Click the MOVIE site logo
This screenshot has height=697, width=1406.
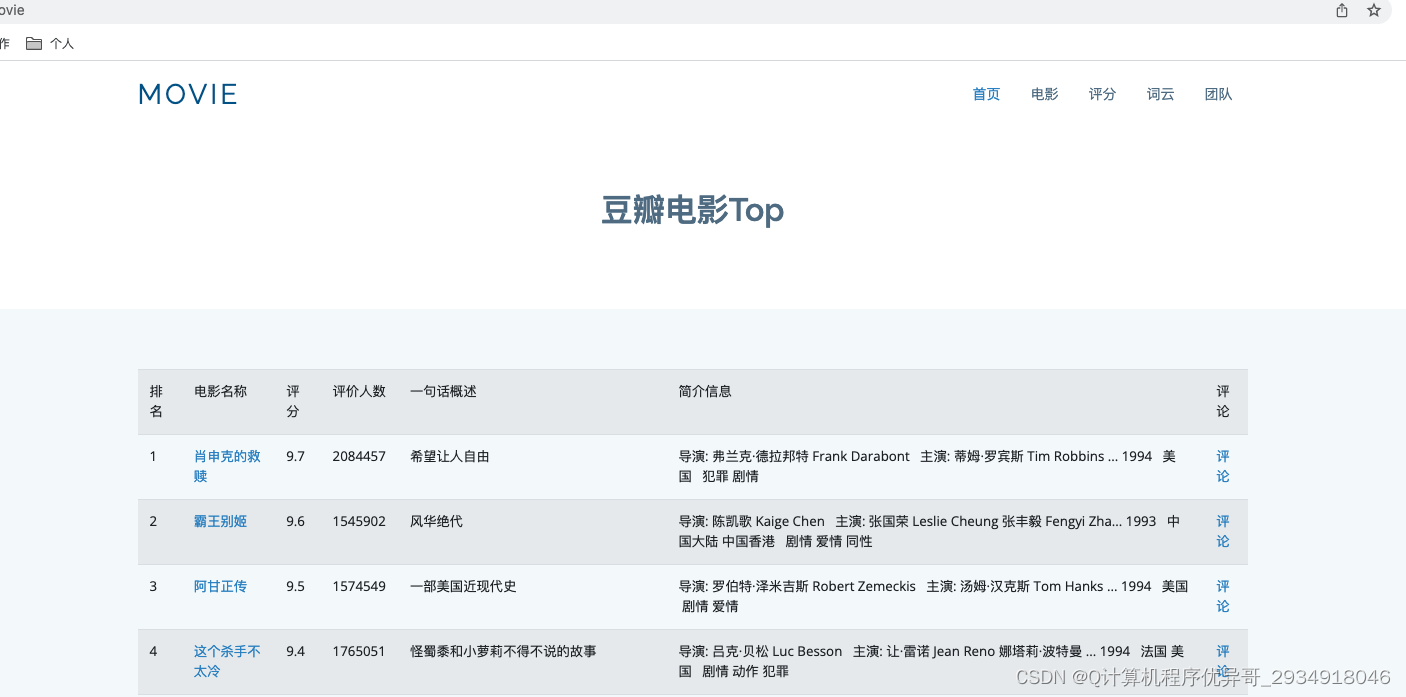[188, 94]
